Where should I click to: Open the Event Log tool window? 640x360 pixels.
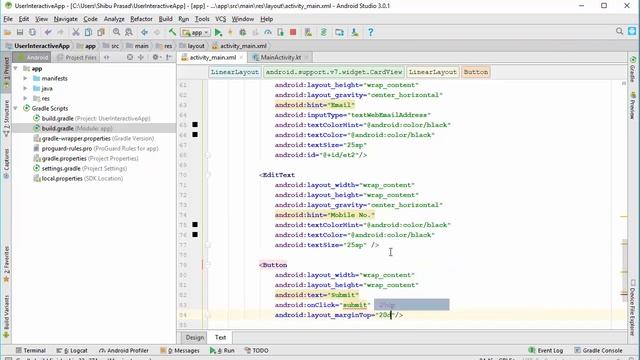point(546,350)
